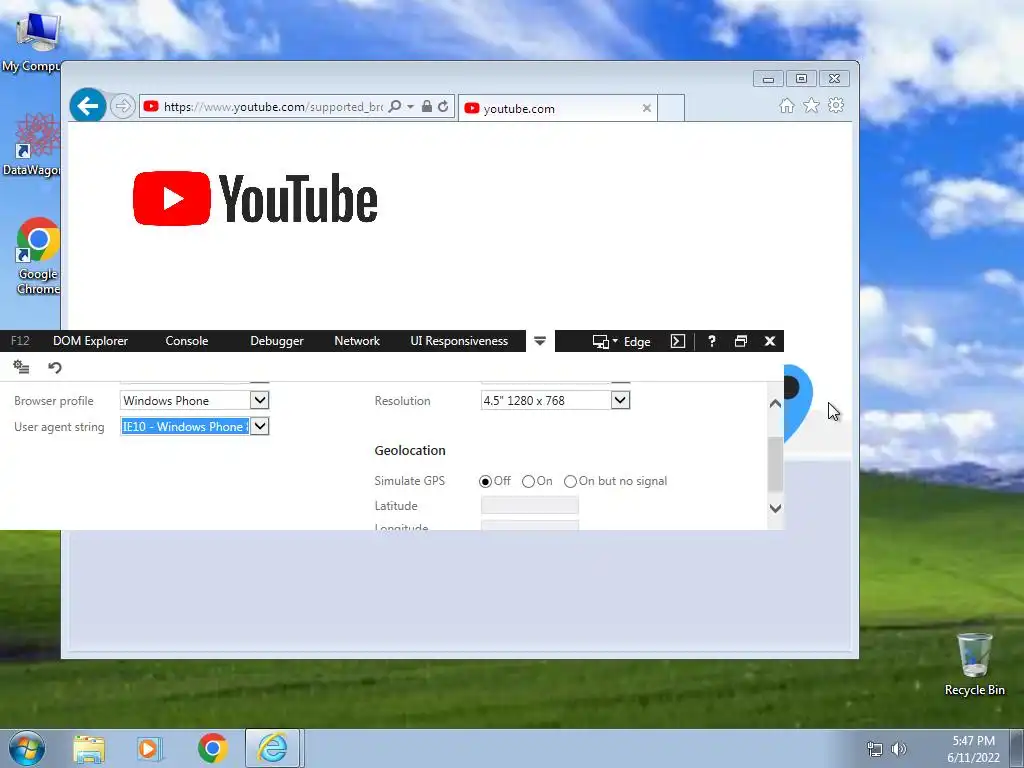Open Google Chrome desktop shortcut

pos(38,256)
